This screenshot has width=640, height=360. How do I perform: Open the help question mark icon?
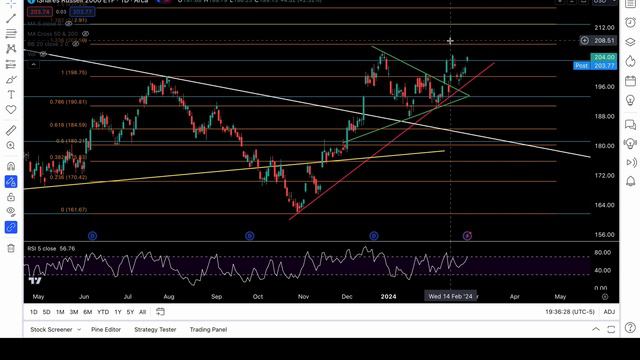(630, 328)
